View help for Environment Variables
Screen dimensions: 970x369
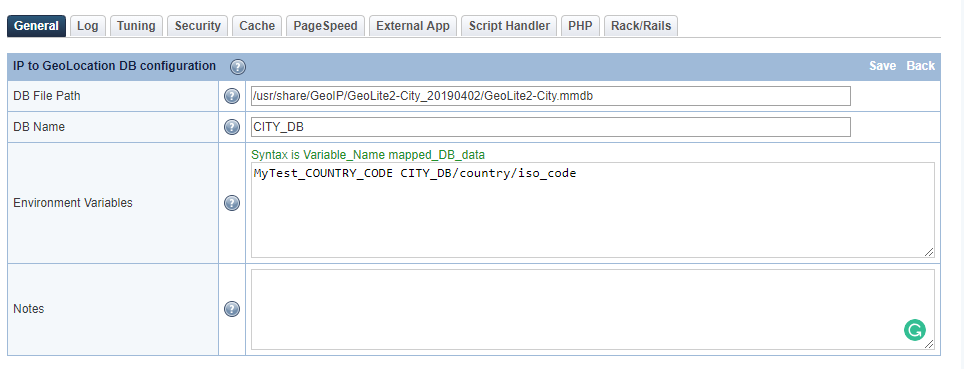[x=231, y=203]
